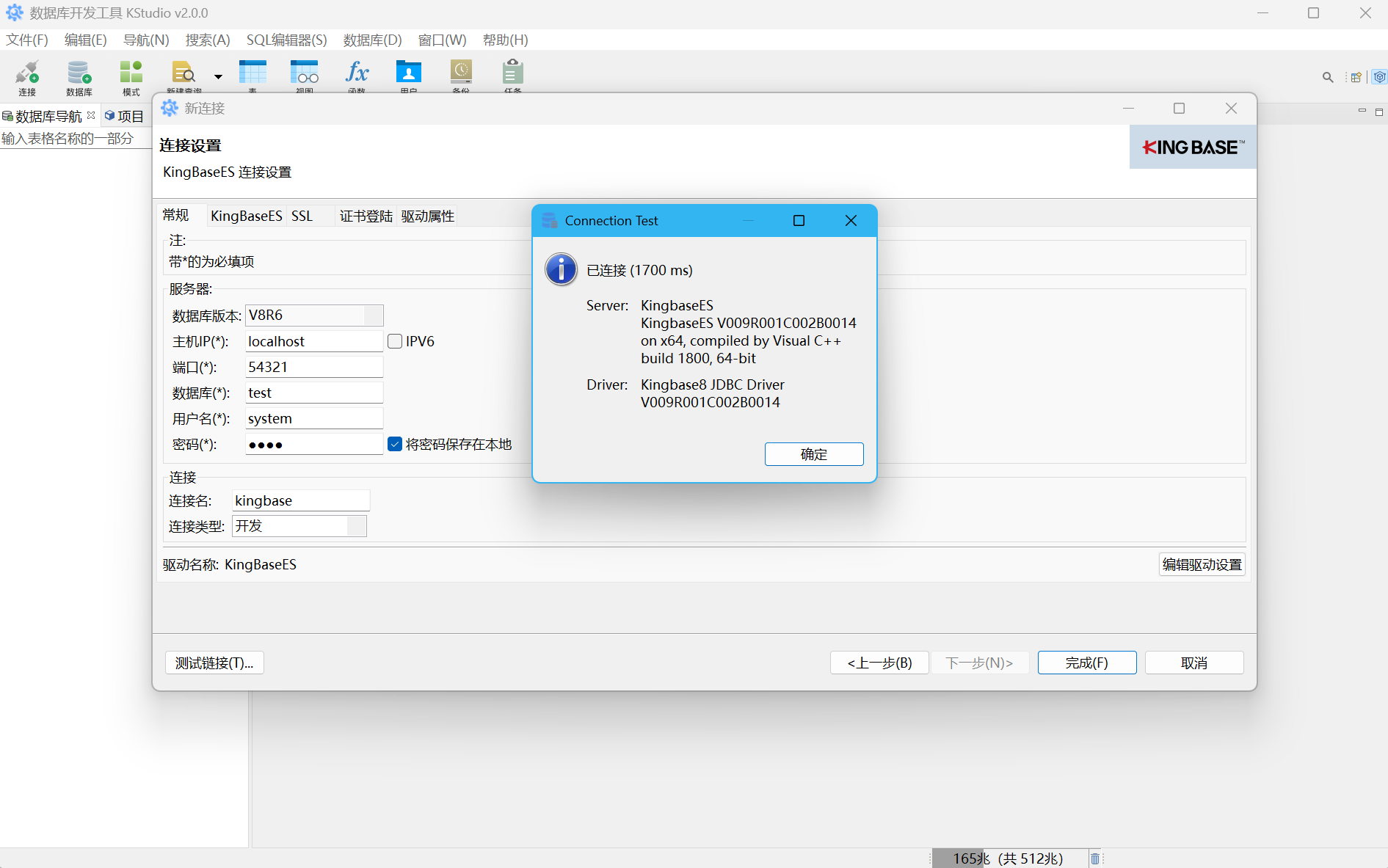Open the SQL编辑器(S) menu
The width and height of the screenshot is (1388, 868).
287,40
